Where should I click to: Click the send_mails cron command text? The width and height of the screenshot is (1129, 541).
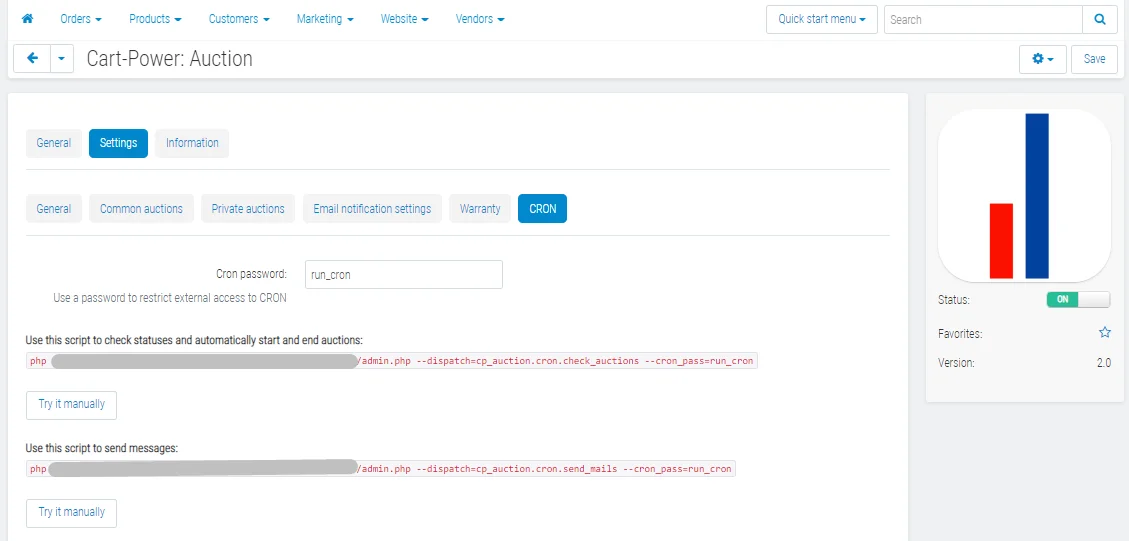[381, 469]
